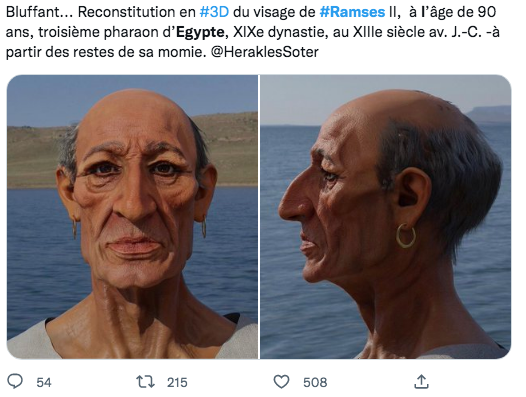This screenshot has width=526, height=397.
Task: Open the #Ramses hashtag link
Action: [352, 12]
